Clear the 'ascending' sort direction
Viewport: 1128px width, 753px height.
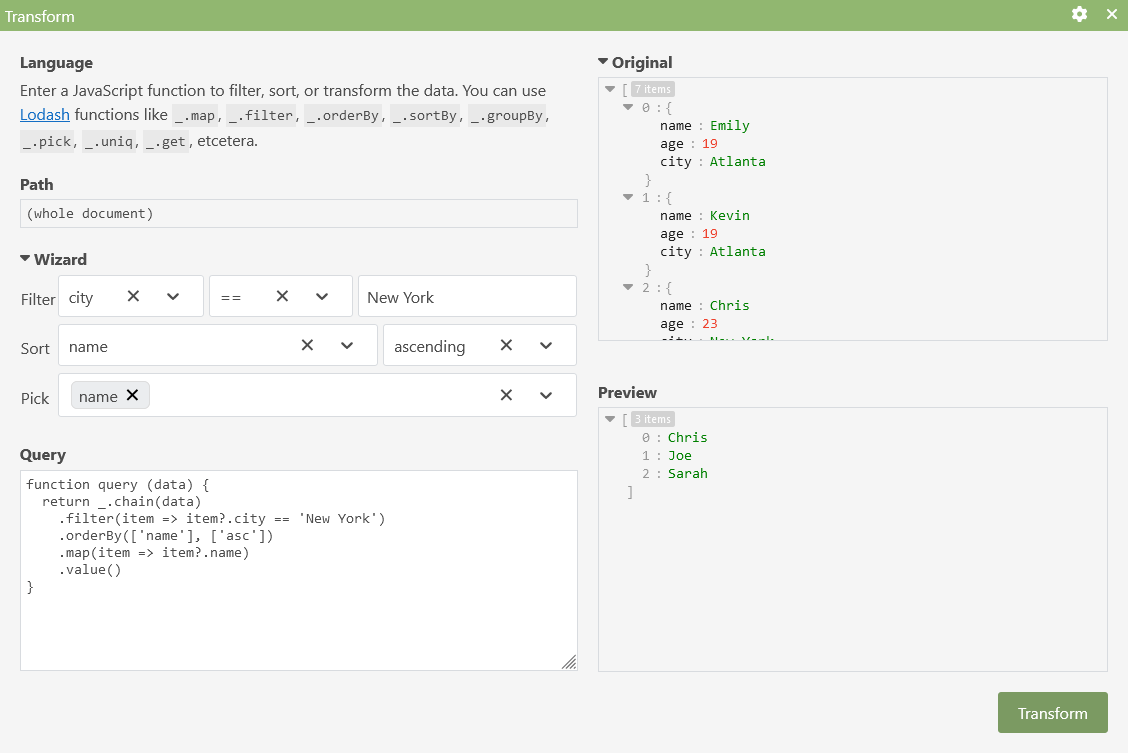[x=506, y=345]
